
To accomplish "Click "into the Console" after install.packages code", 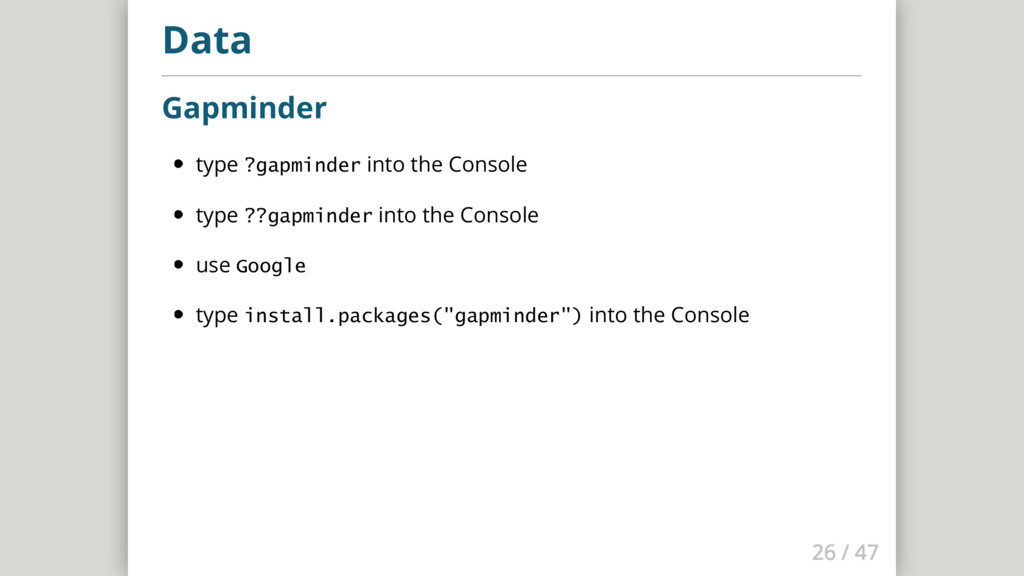I will [669, 315].
